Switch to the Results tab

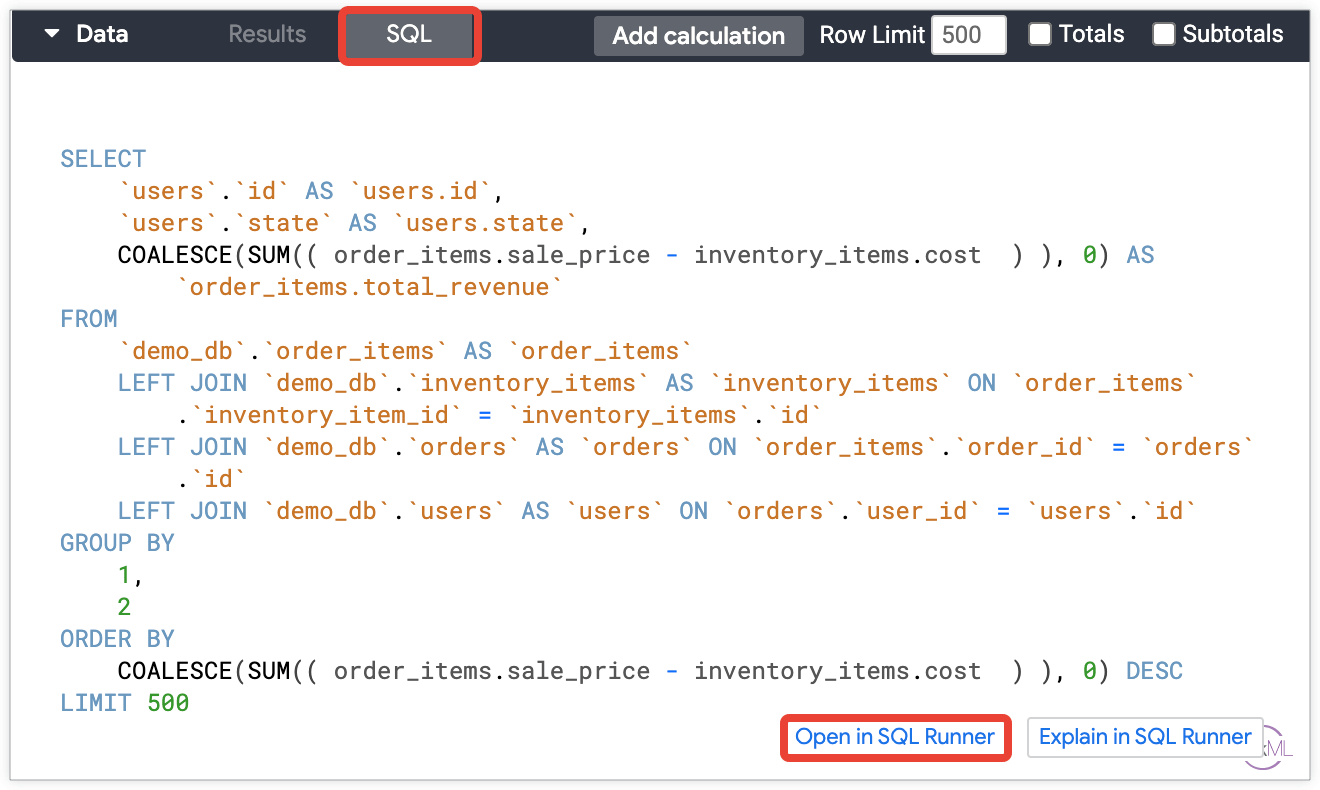(265, 33)
